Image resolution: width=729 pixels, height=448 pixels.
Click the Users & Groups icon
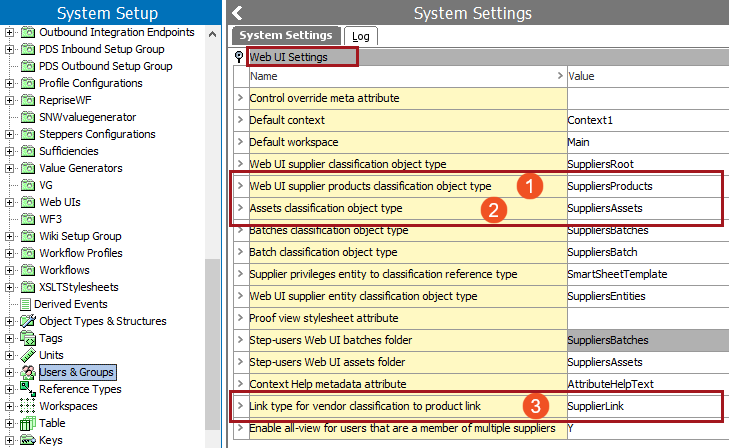(x=27, y=372)
